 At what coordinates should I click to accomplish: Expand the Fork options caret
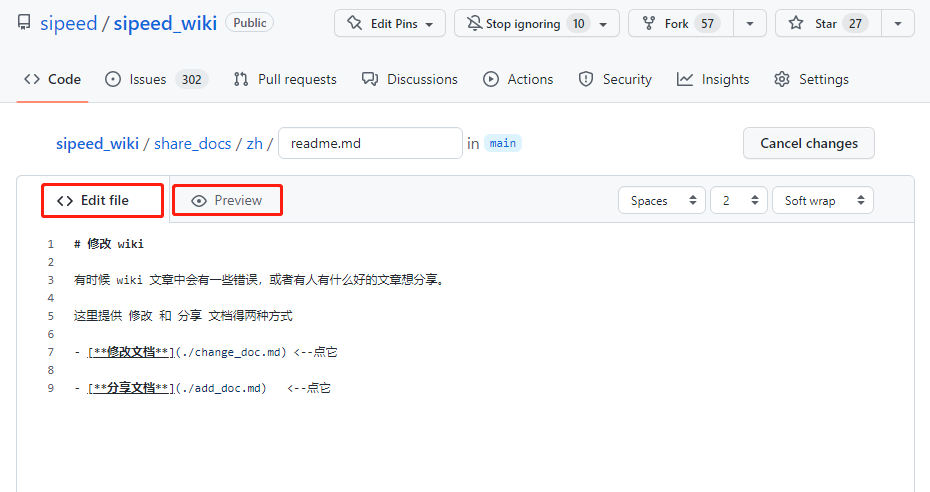click(x=750, y=24)
